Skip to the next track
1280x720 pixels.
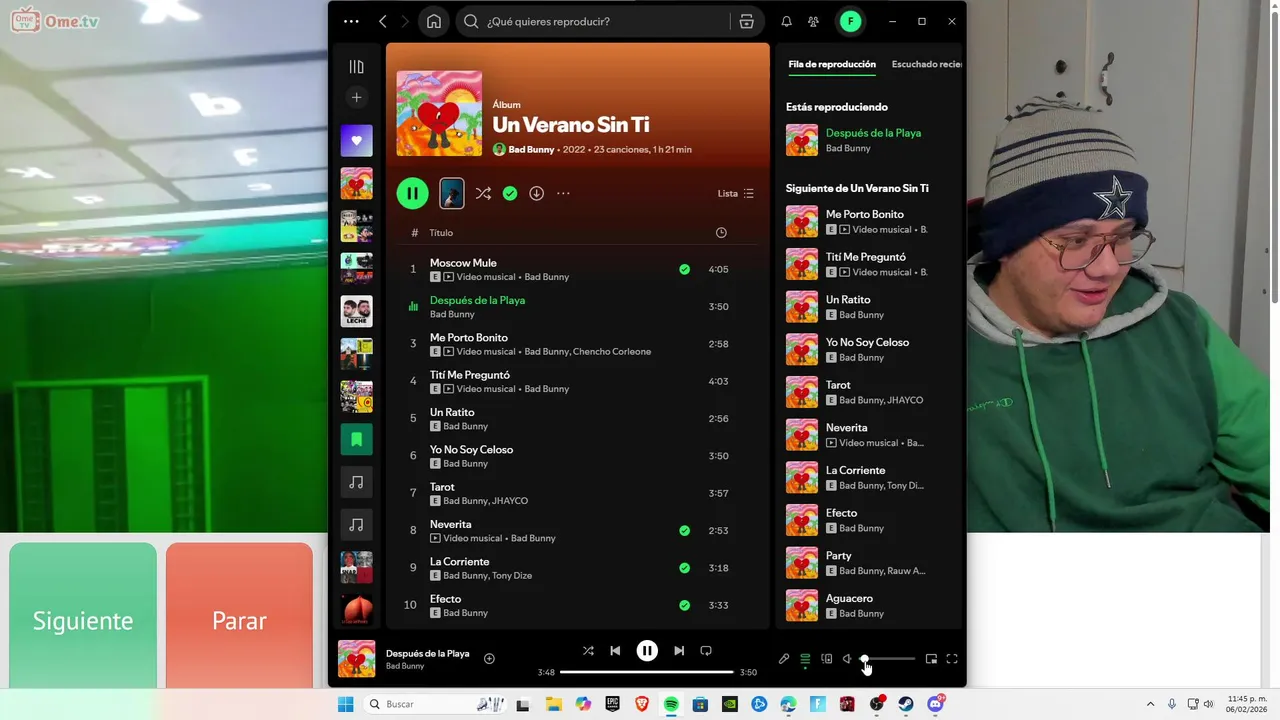coord(679,651)
